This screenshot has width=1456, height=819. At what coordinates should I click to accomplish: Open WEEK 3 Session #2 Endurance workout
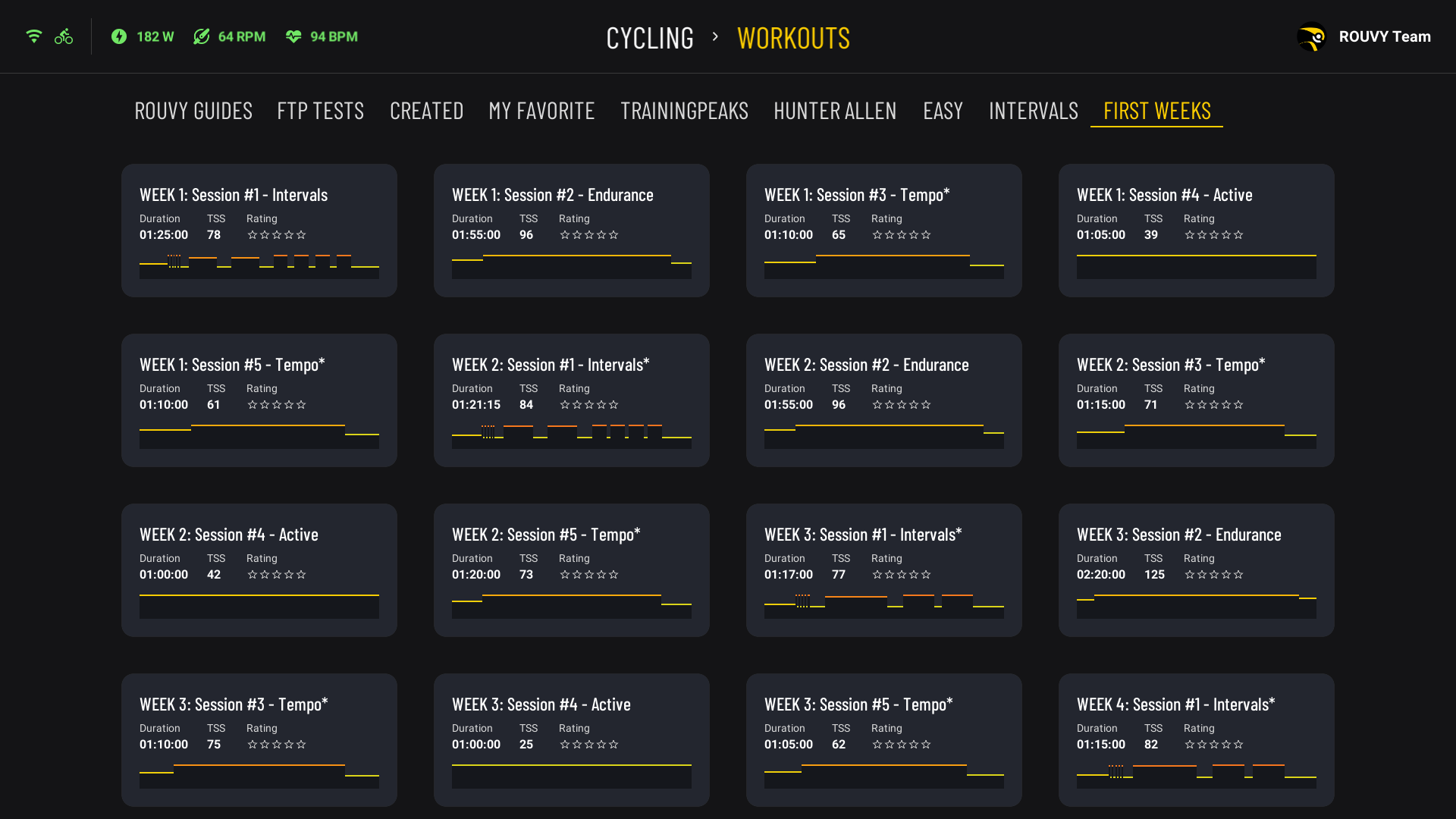(x=1196, y=570)
